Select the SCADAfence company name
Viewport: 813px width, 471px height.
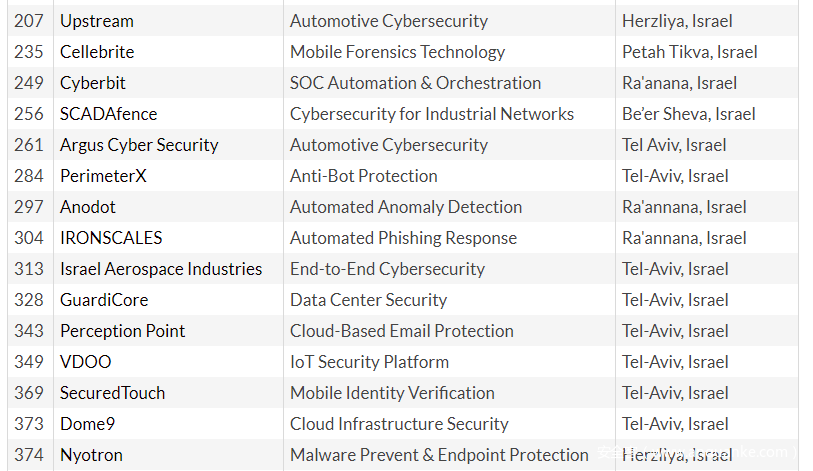108,114
